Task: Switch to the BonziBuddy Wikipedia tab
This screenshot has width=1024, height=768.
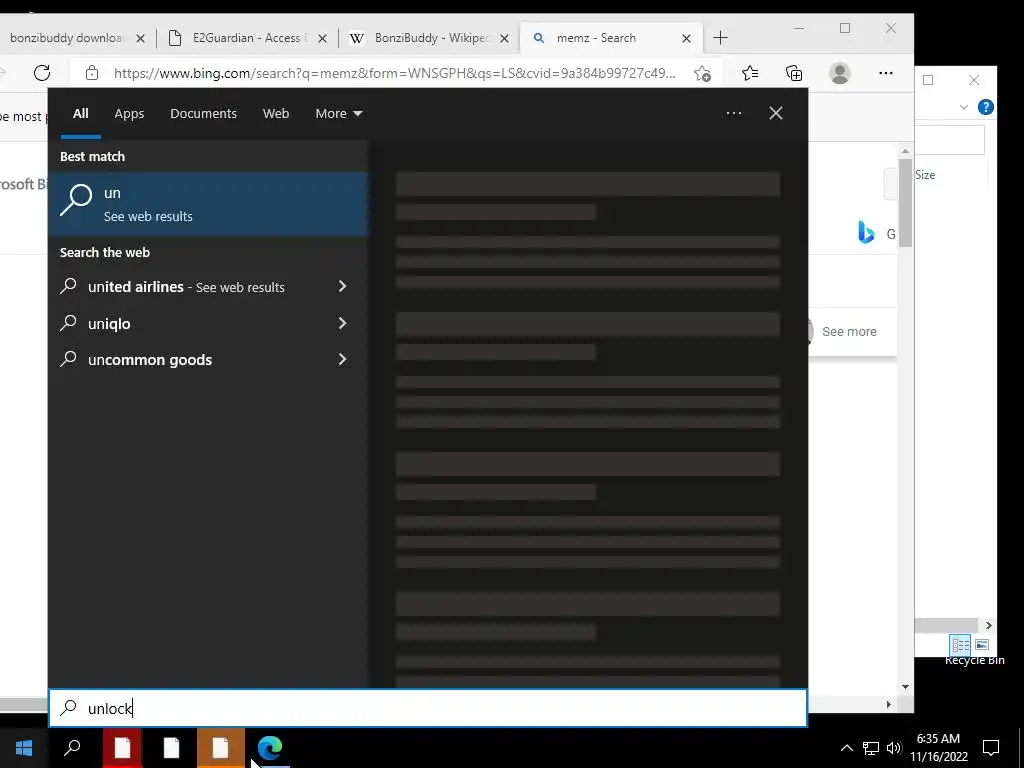Action: (430, 38)
